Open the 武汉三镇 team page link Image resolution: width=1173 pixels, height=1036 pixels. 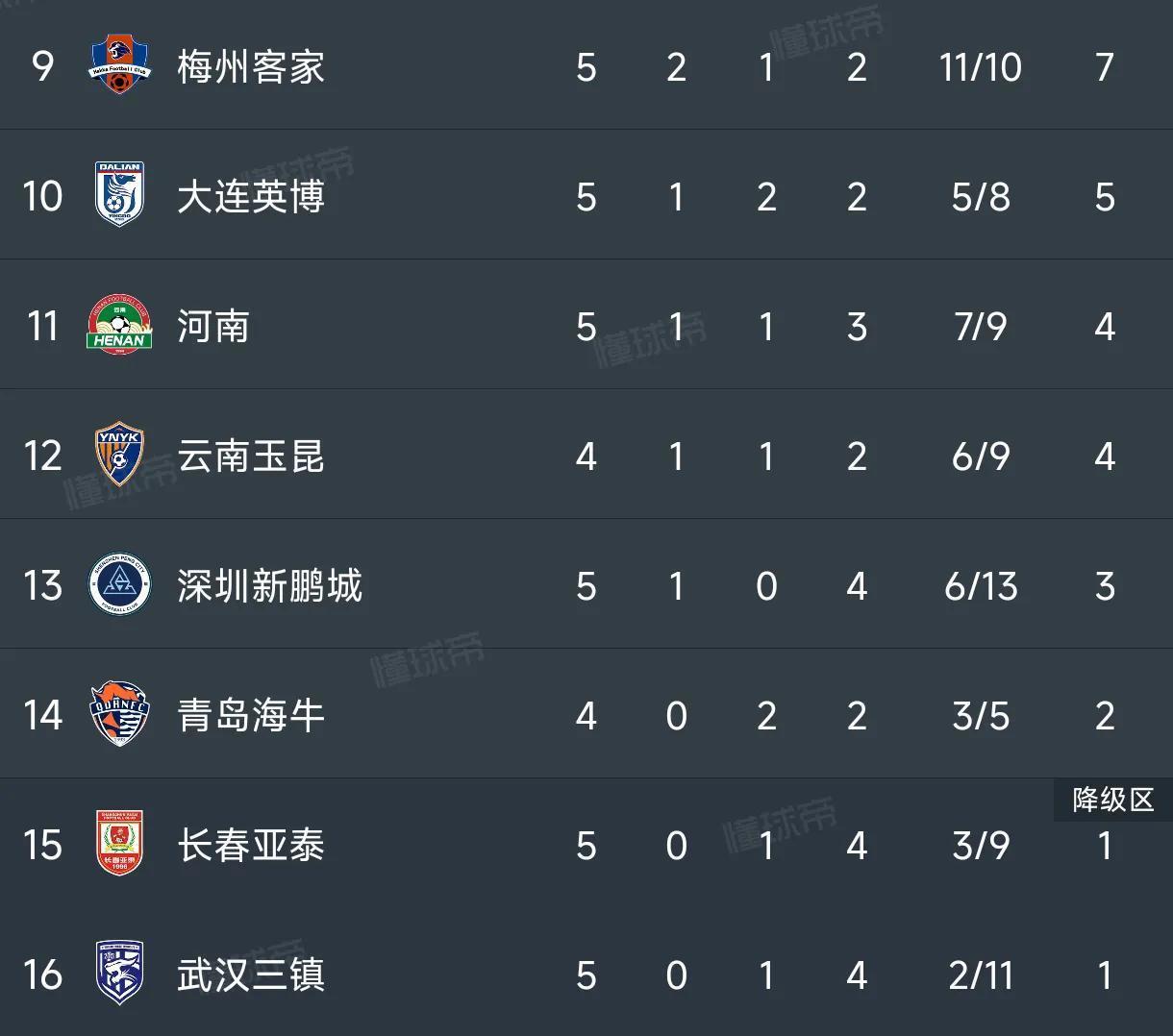(x=250, y=975)
